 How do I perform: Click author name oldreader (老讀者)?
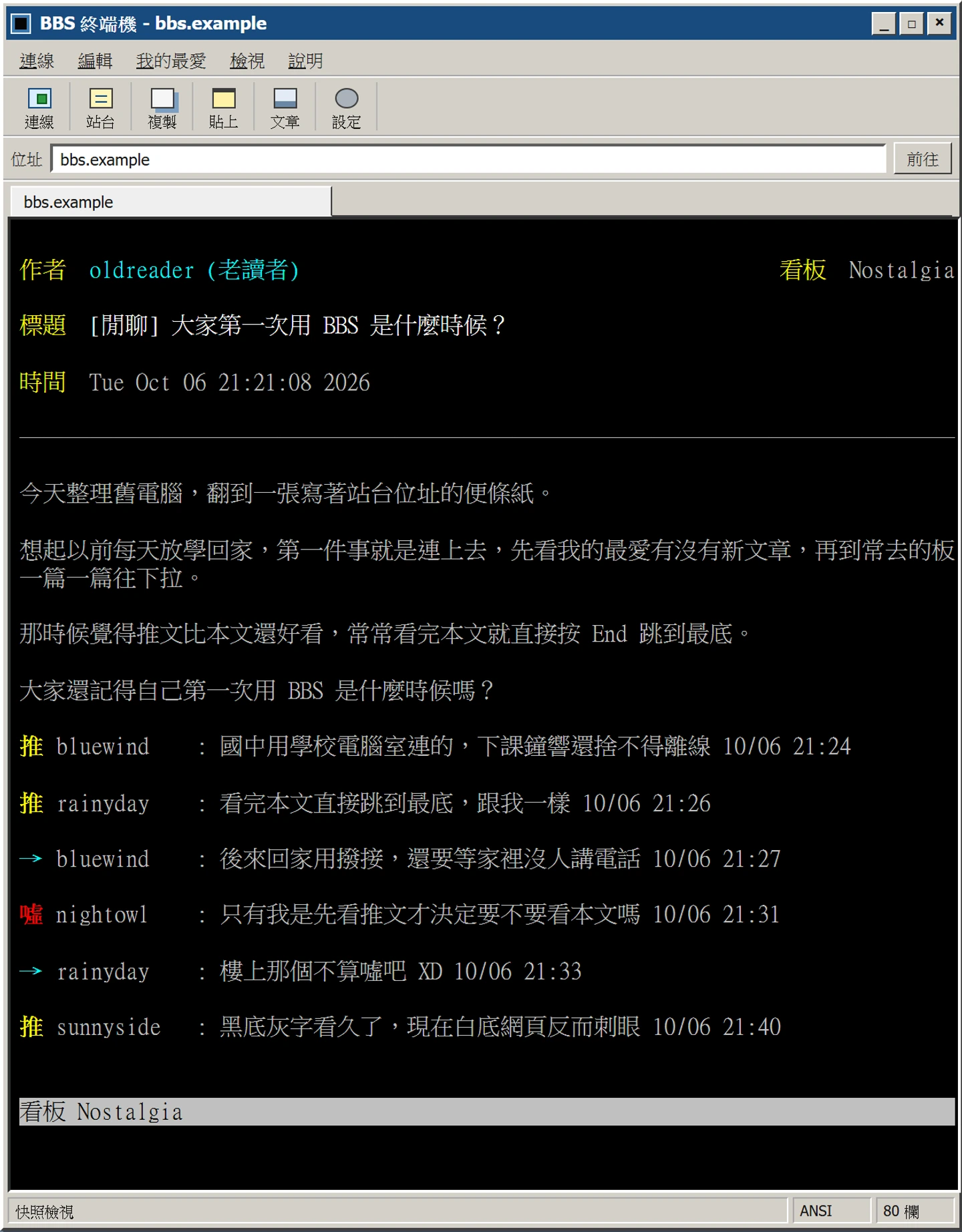(x=194, y=270)
